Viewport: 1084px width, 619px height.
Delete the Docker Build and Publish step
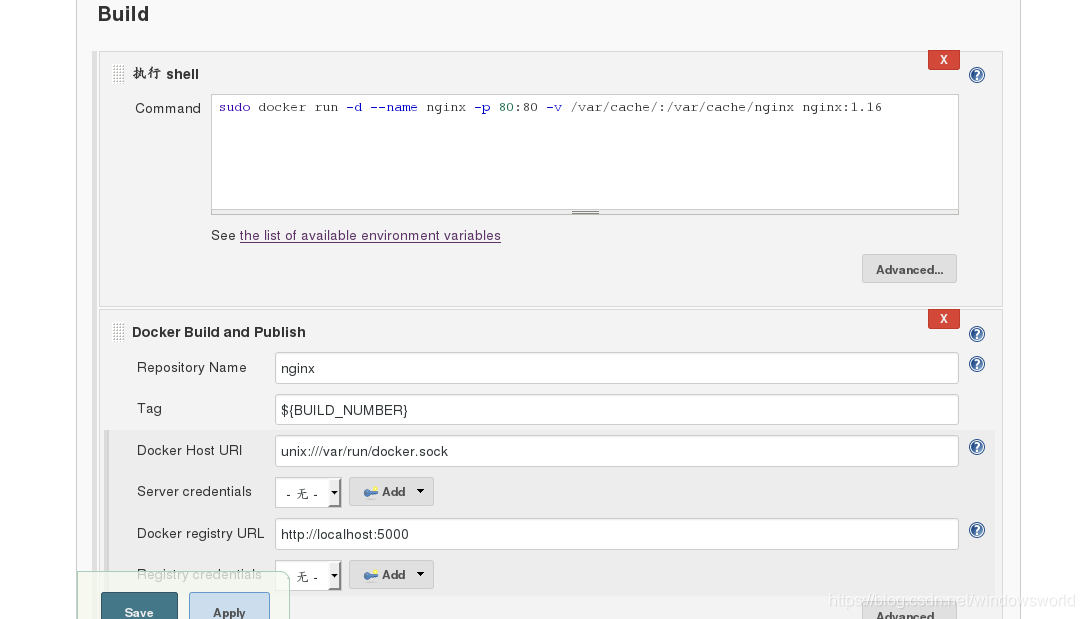point(944,319)
